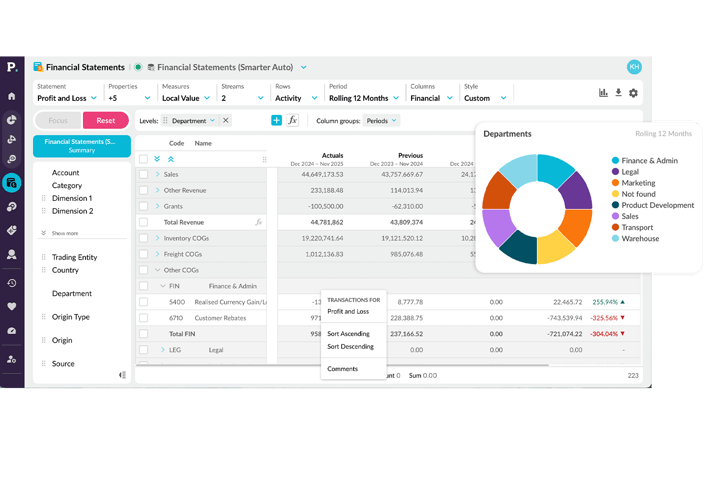Select Comments in the context menu
Viewport: 720px width, 485px height.
point(342,369)
